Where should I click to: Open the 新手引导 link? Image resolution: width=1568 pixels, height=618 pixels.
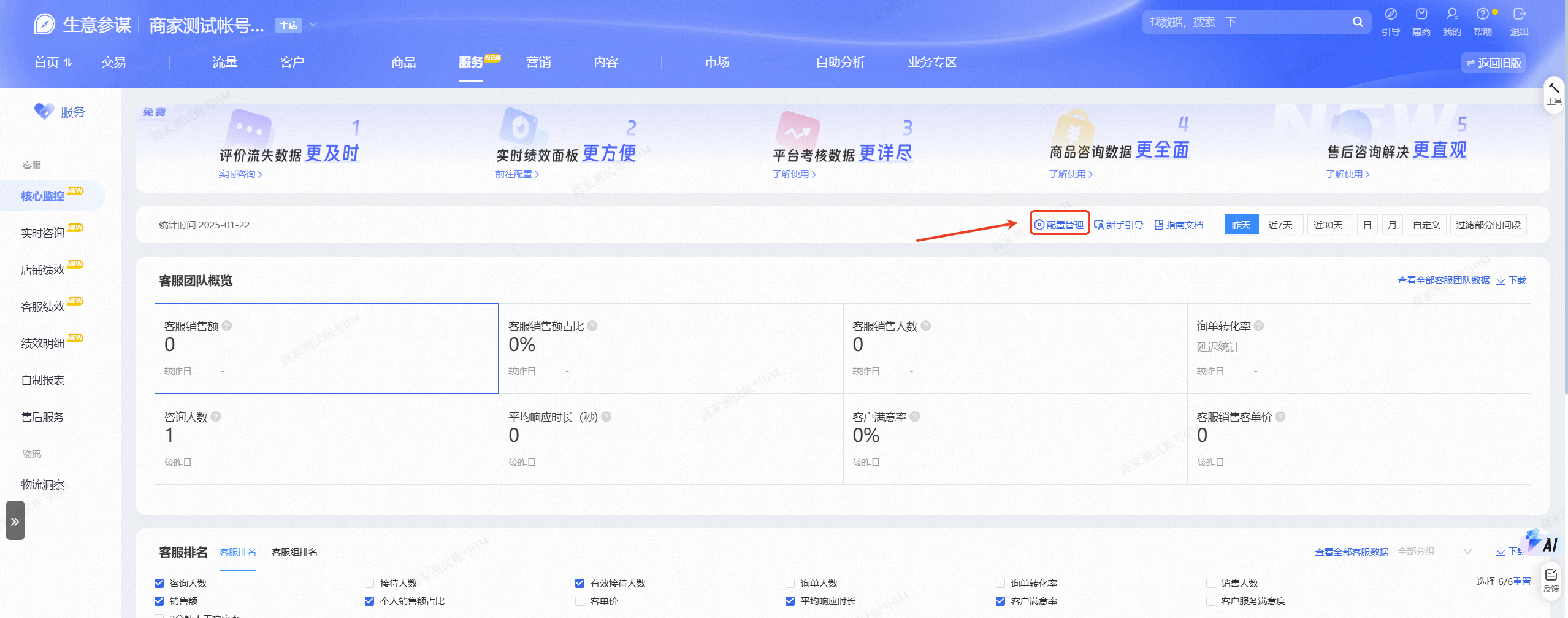pos(1119,225)
